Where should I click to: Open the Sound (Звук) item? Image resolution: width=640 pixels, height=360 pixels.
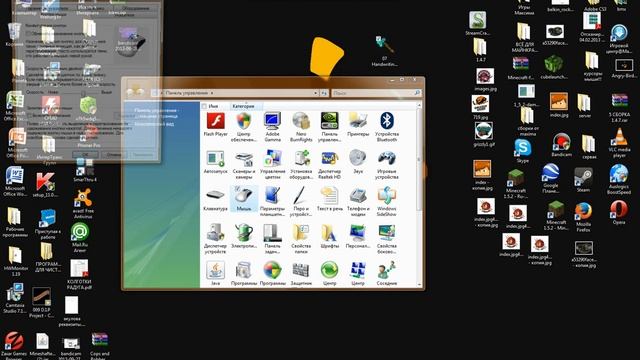click(358, 162)
